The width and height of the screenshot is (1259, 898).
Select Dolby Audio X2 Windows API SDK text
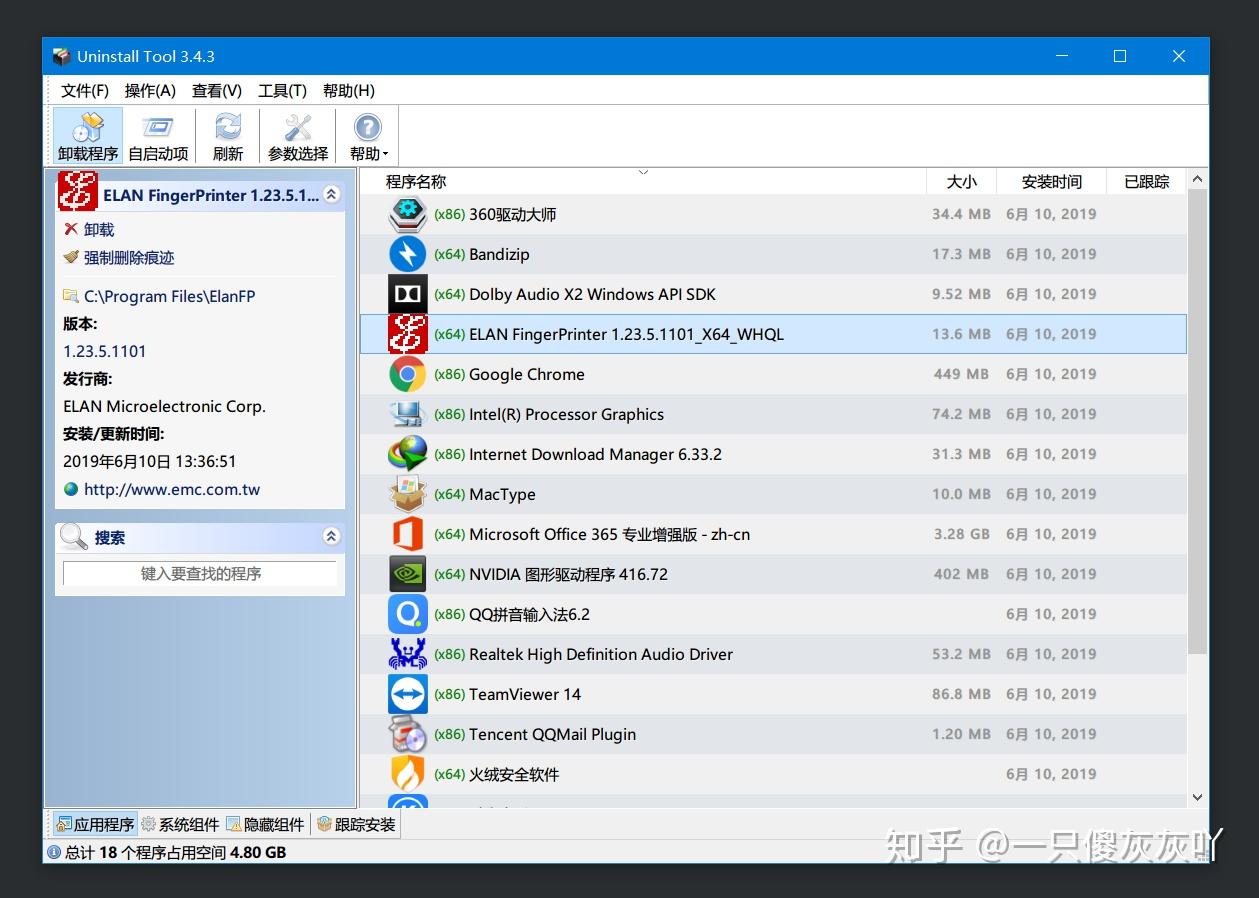point(592,294)
